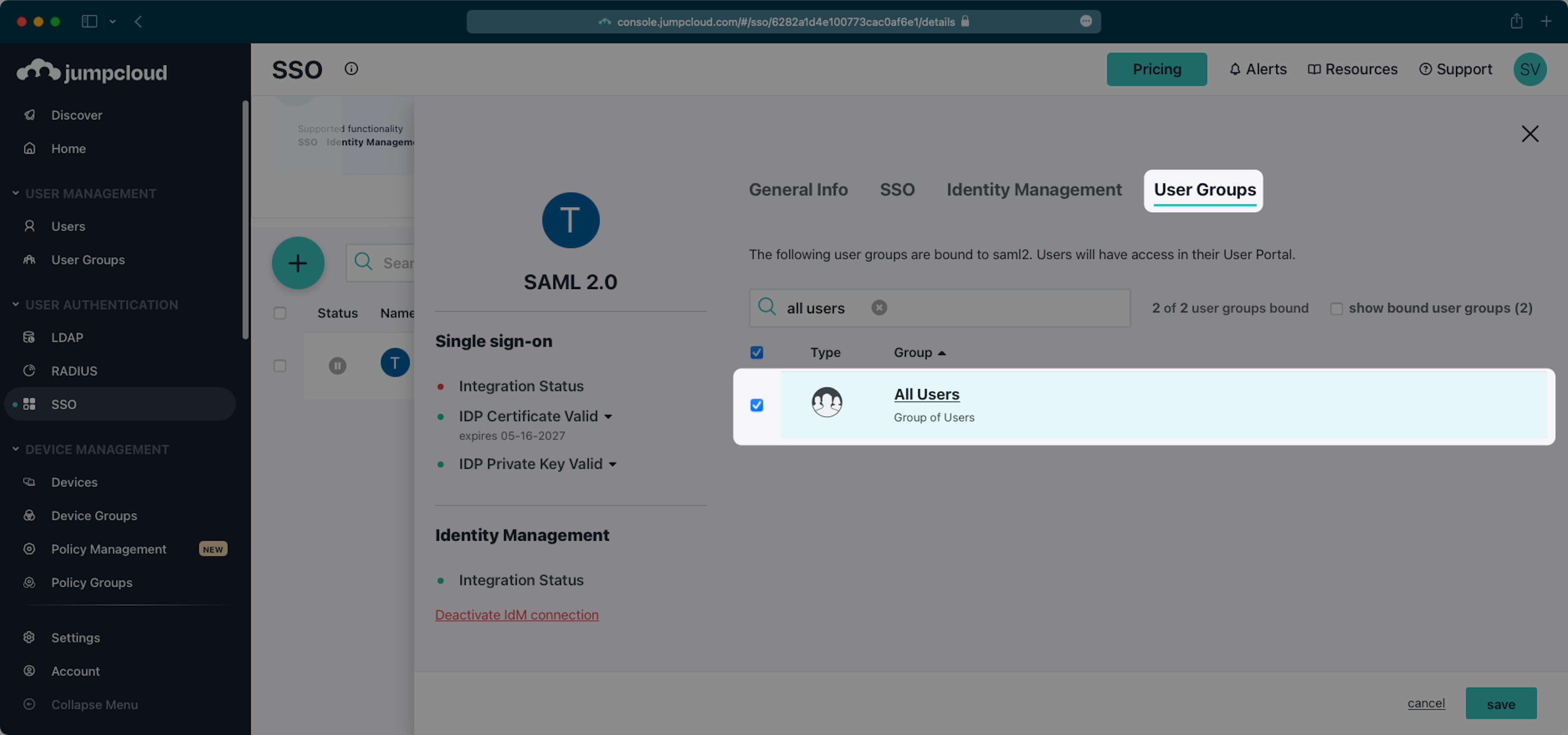Open RADIUS from the sidebar
The width and height of the screenshot is (1568, 735).
(x=73, y=371)
